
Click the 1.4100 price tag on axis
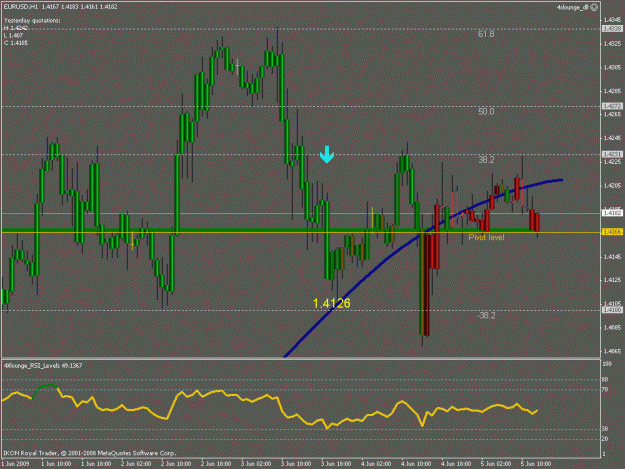(x=612, y=310)
